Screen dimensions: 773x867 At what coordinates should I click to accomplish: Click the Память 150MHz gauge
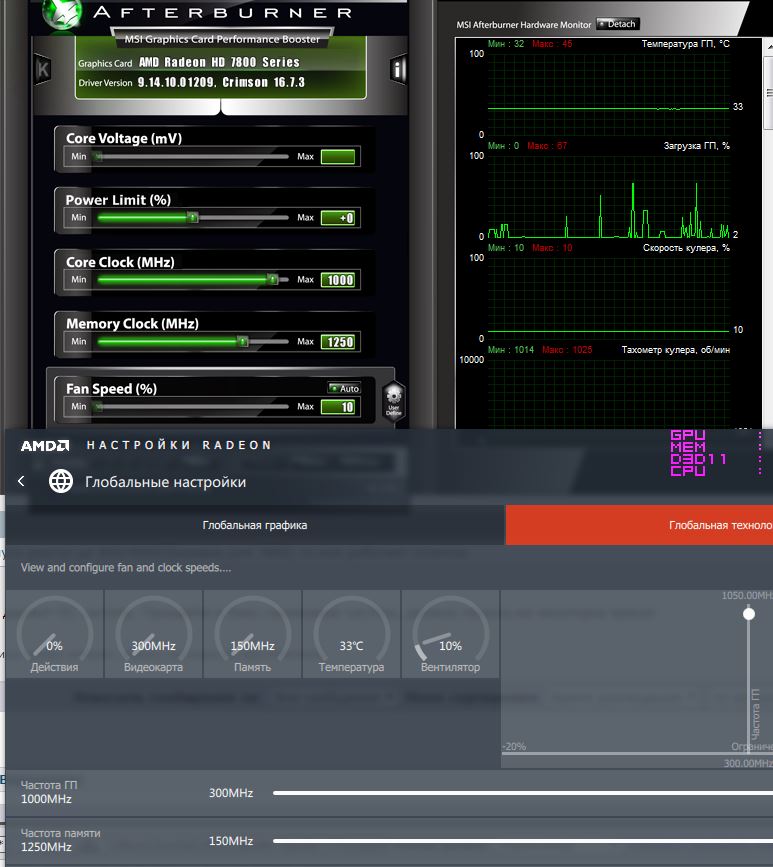pos(252,634)
